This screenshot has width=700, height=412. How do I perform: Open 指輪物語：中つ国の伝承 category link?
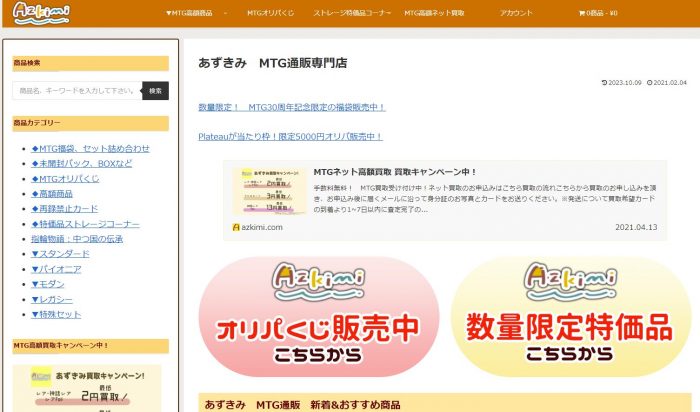77,239
